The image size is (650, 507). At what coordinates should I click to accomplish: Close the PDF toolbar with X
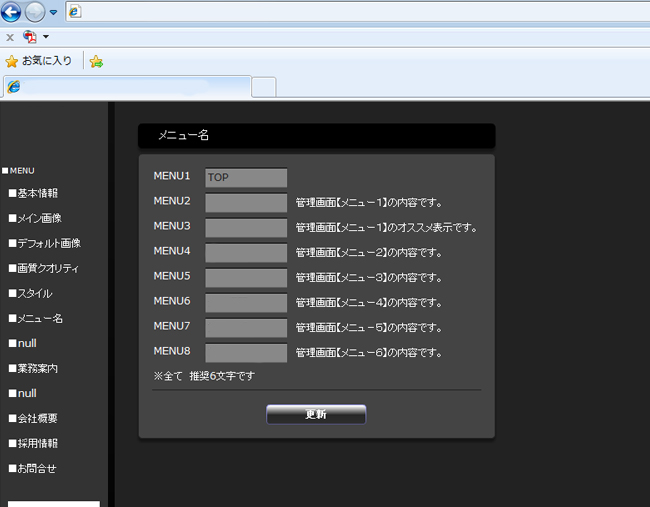click(10, 37)
